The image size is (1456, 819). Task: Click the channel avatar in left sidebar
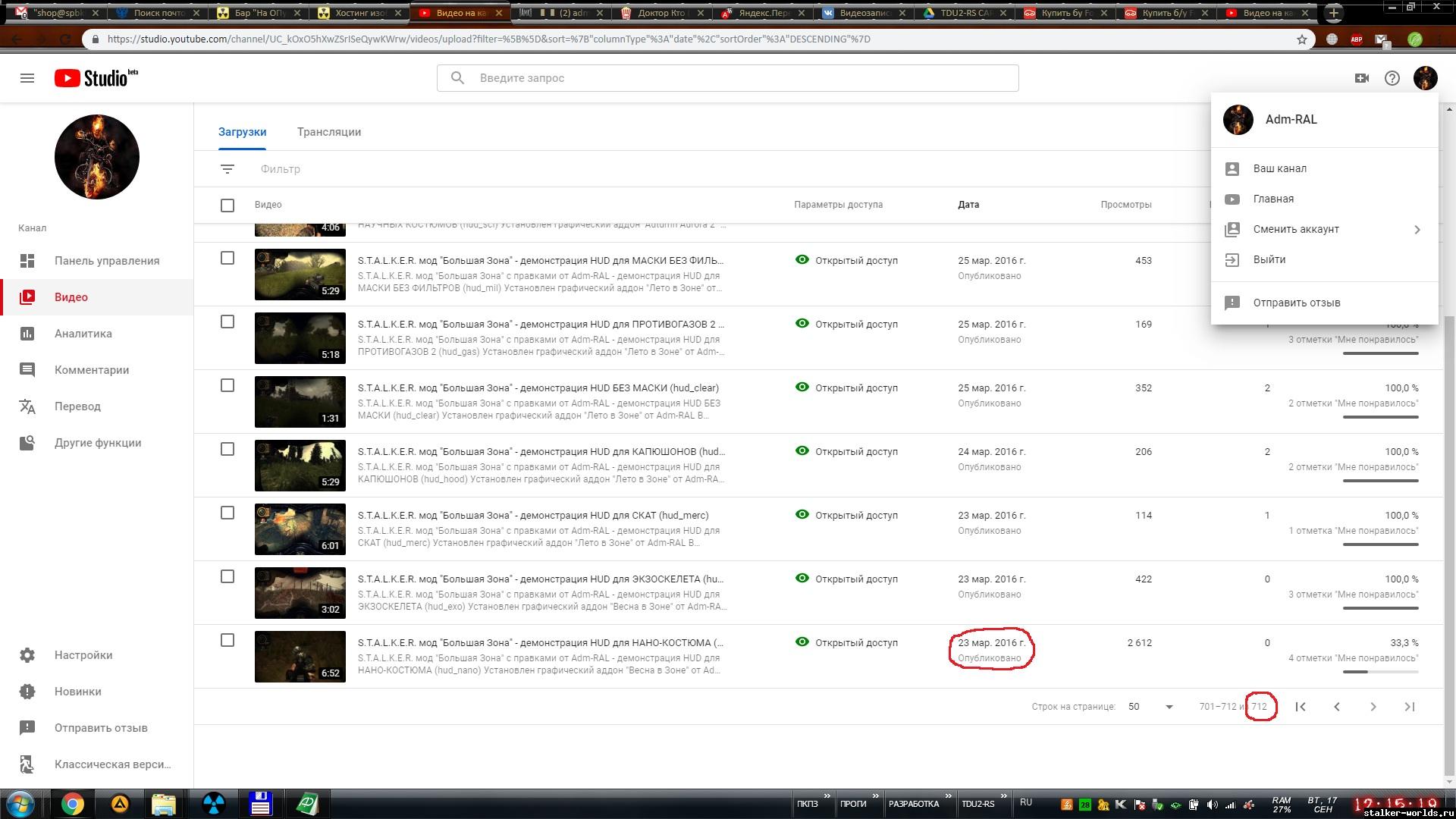point(97,157)
